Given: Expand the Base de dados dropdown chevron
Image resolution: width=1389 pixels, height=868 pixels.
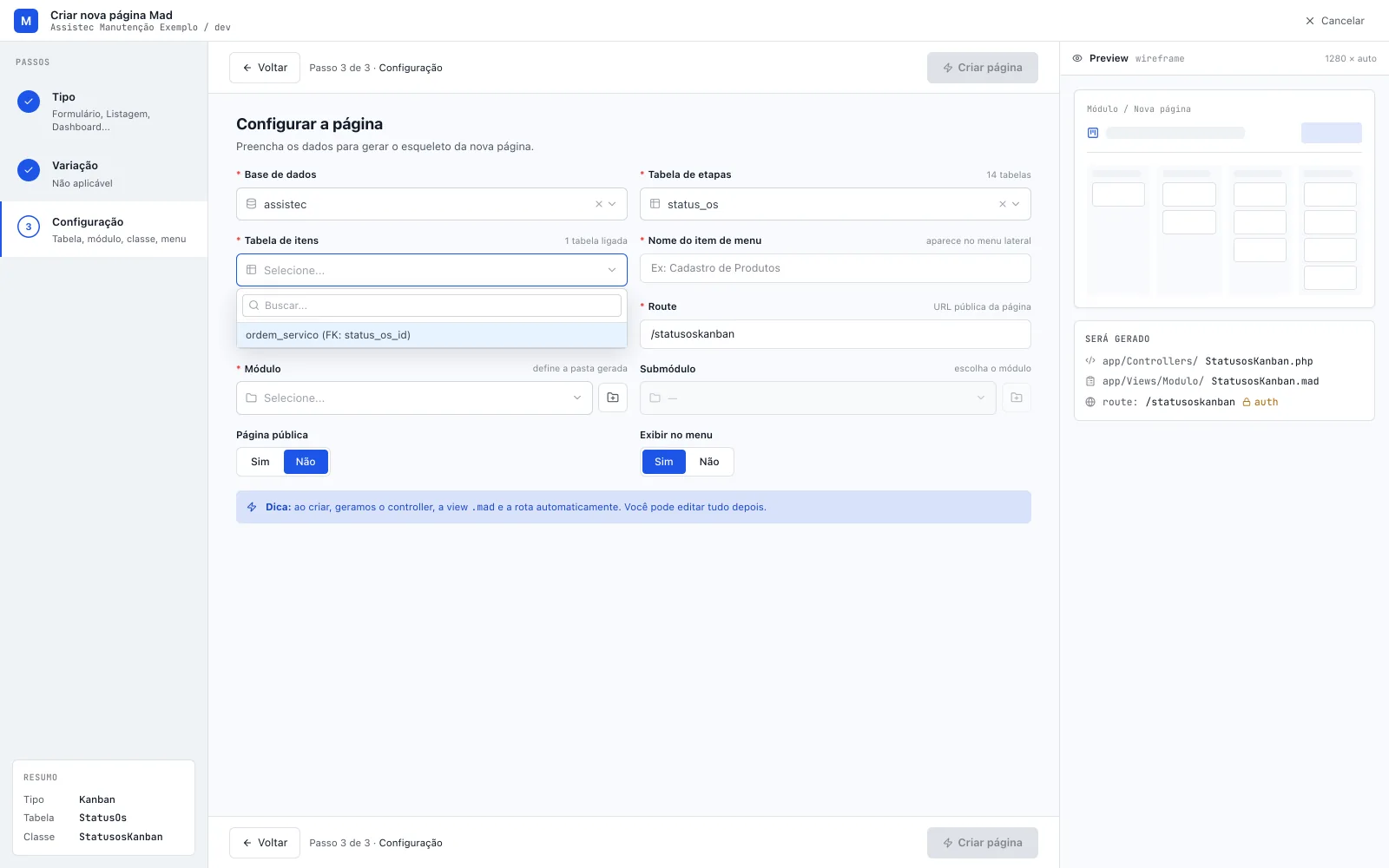Looking at the screenshot, I should [x=612, y=204].
